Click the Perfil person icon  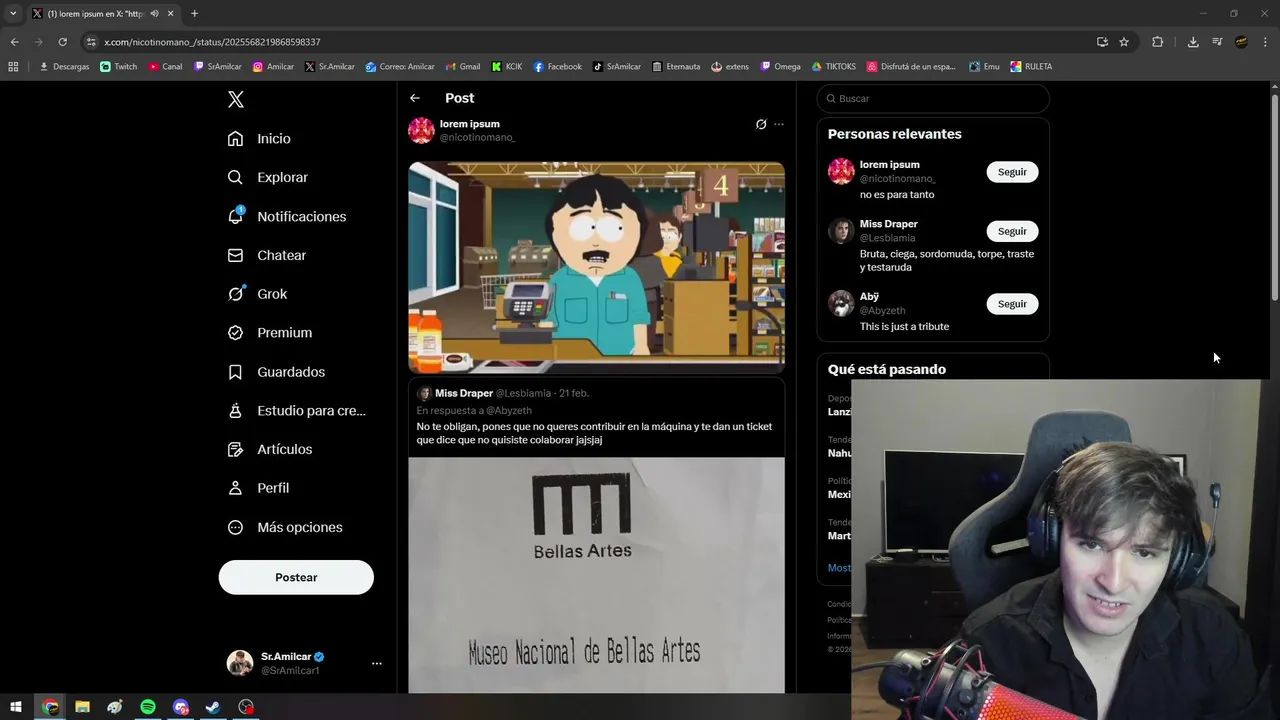235,488
